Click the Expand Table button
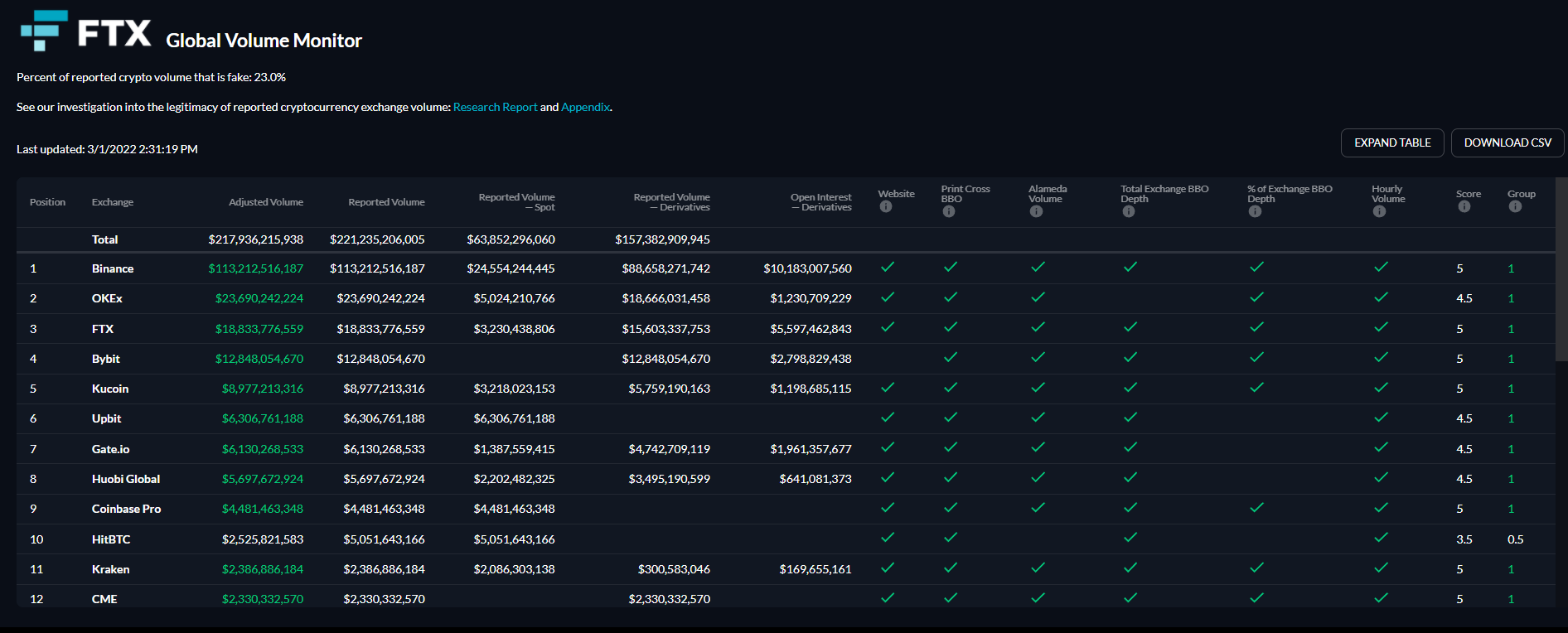Screen dimensions: 1568x633 pos(1392,143)
